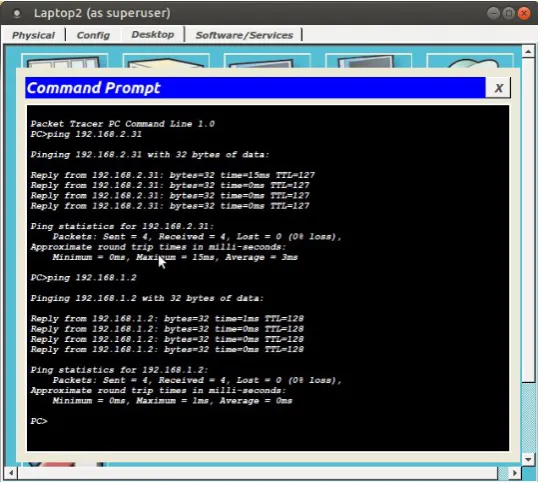Click the "PC>ping 192.168.1.2" line
The width and height of the screenshot is (543, 484).
(x=83, y=278)
